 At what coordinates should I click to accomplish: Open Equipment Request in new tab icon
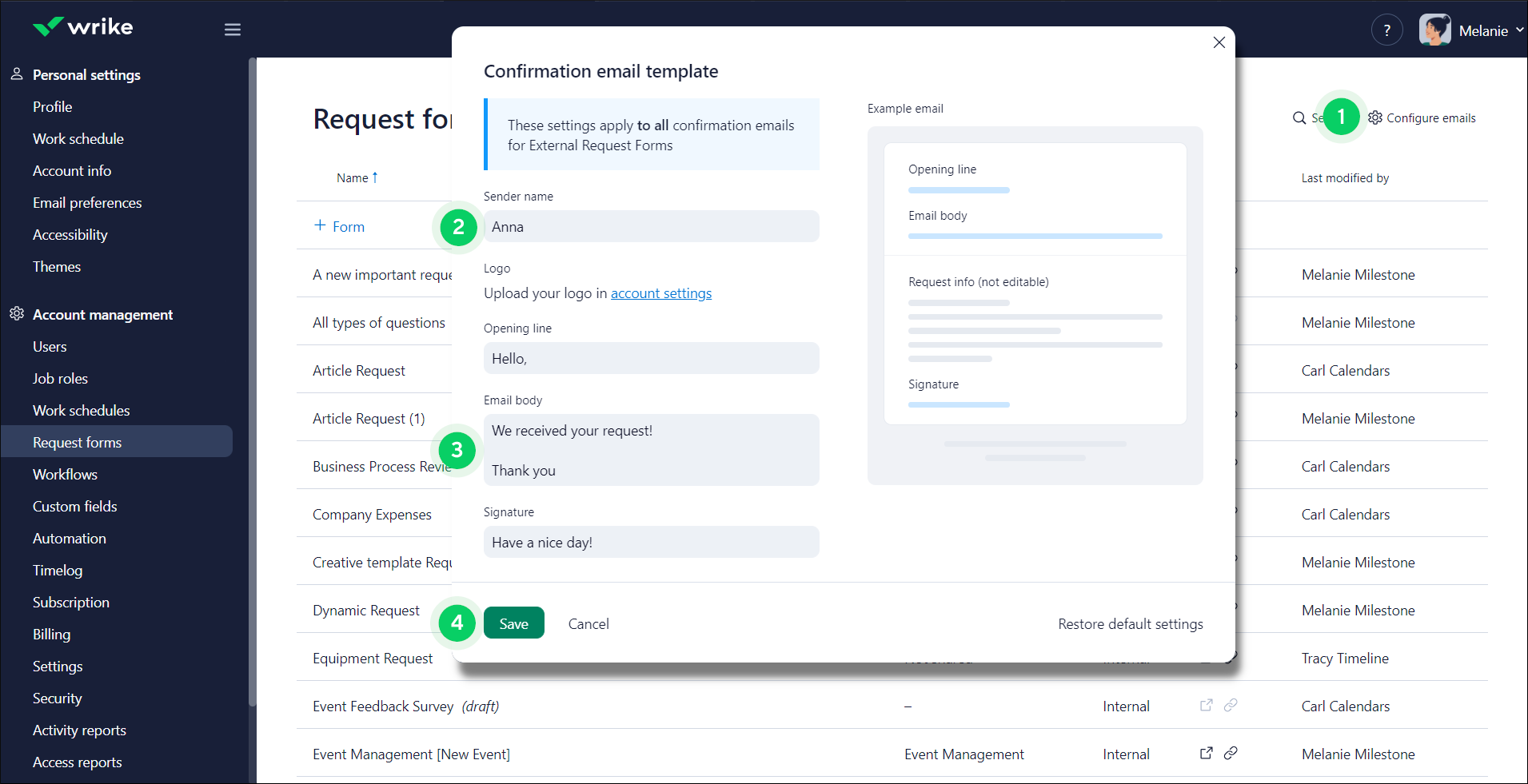(x=1205, y=658)
